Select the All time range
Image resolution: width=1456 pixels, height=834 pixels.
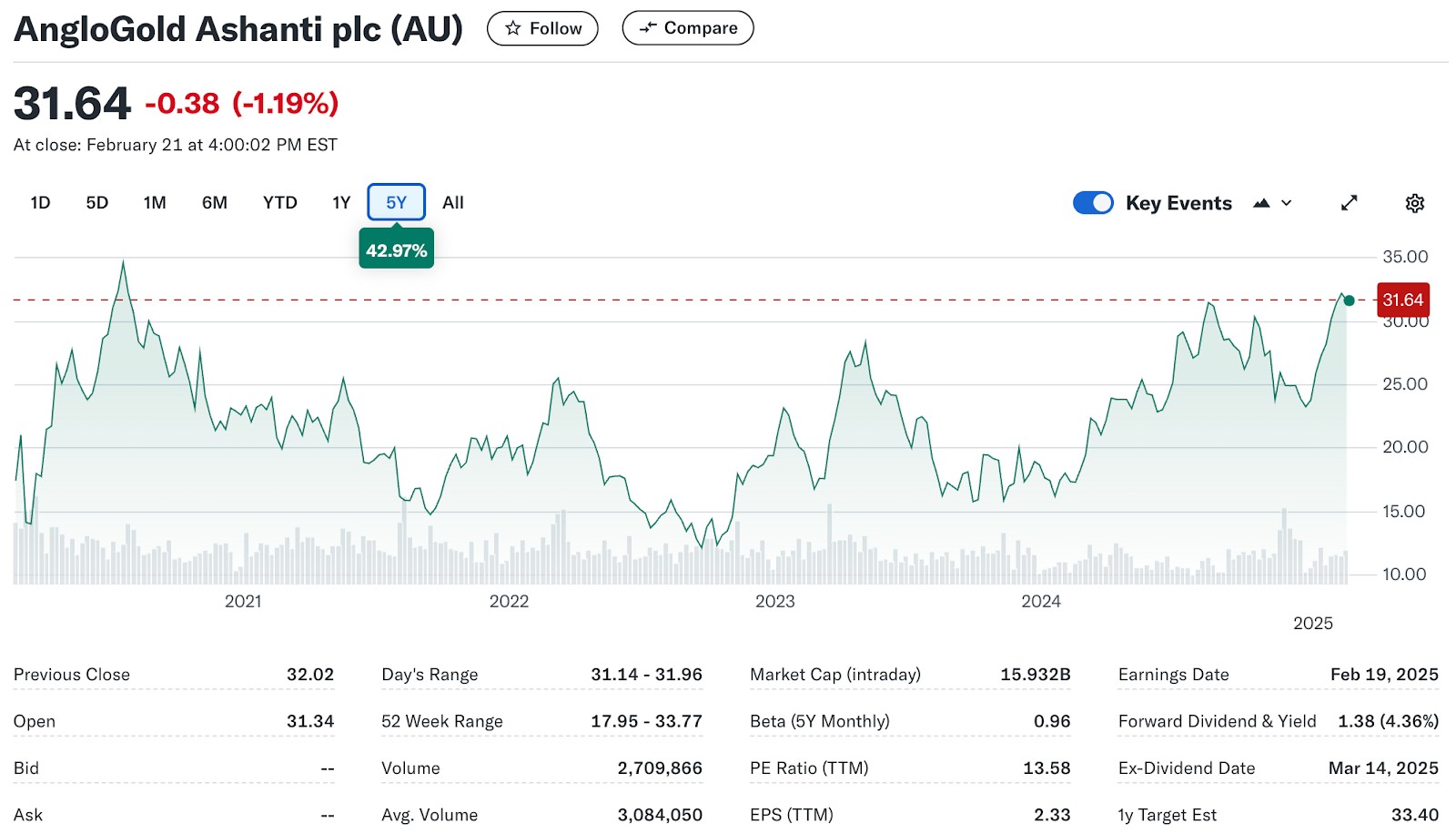pyautogui.click(x=453, y=202)
